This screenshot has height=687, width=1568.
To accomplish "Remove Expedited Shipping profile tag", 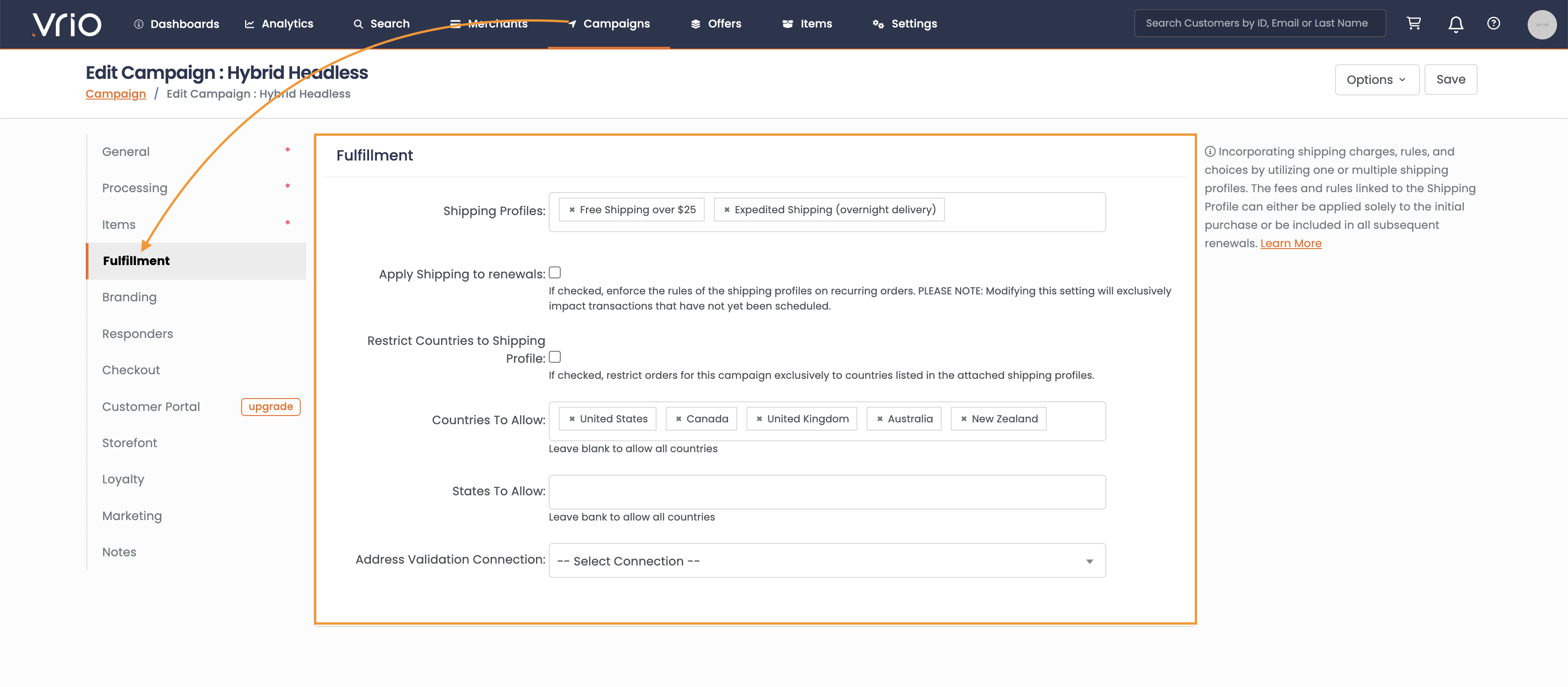I will pos(726,210).
